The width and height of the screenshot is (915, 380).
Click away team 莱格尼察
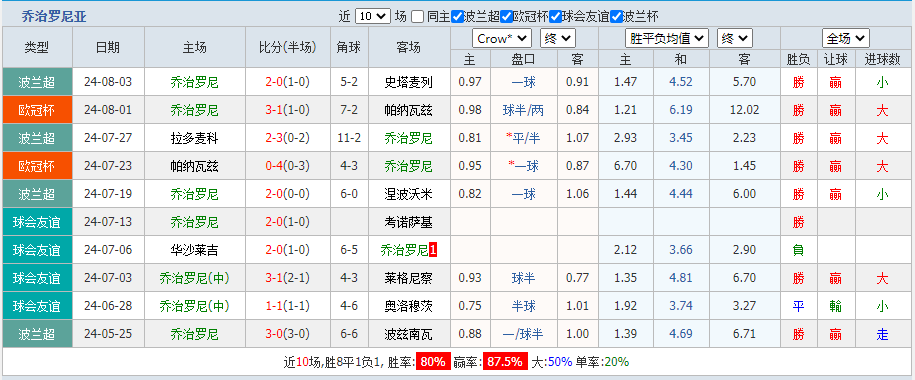click(409, 278)
